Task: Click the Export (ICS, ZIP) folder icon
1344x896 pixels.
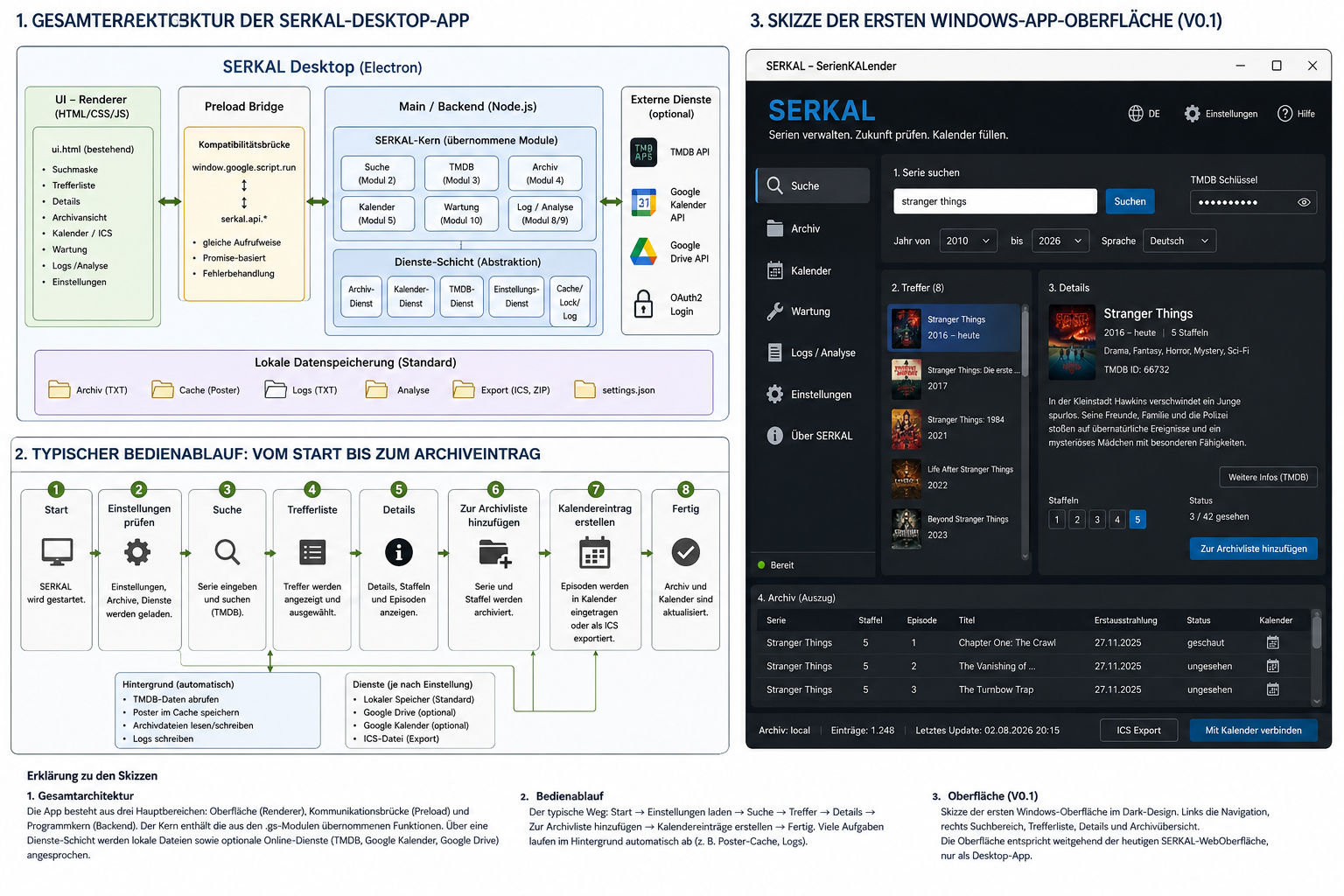Action: pos(464,389)
